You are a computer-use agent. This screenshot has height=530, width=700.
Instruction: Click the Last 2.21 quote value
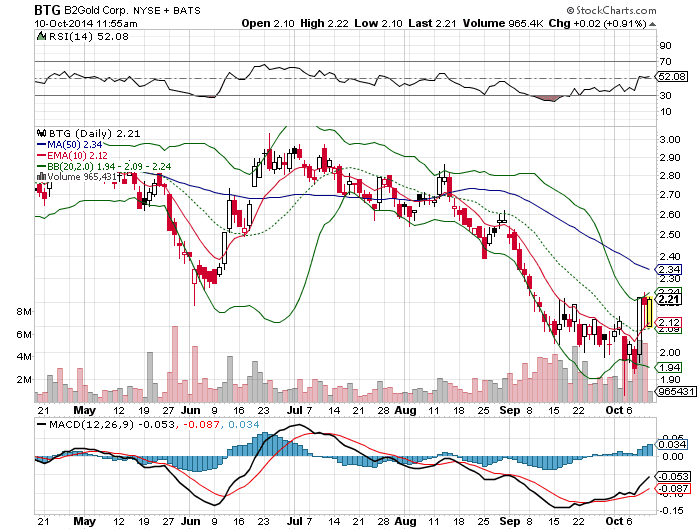point(432,23)
